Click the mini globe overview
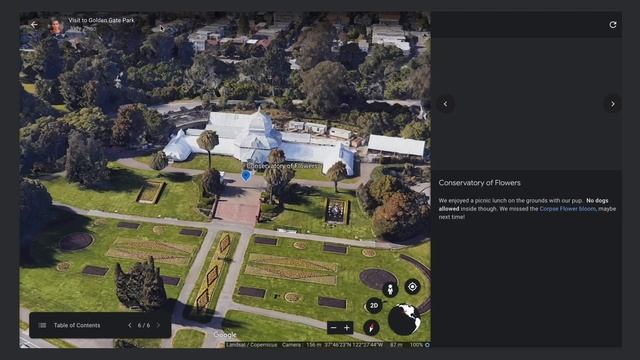640x360 pixels. (404, 319)
